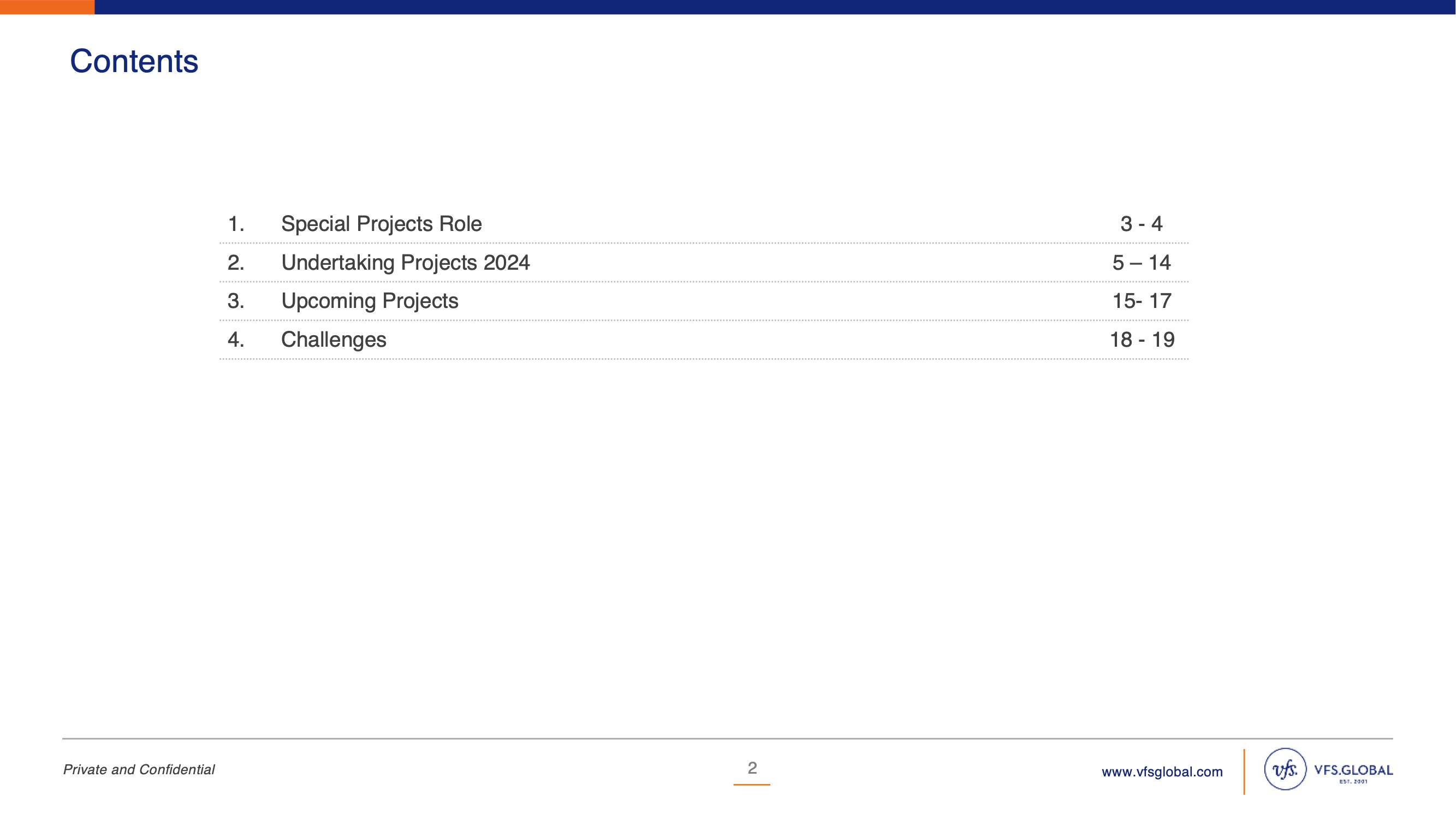This screenshot has width=1456, height=819.
Task: Select the 'Undertaking Projects 2024' entry
Action: point(405,263)
